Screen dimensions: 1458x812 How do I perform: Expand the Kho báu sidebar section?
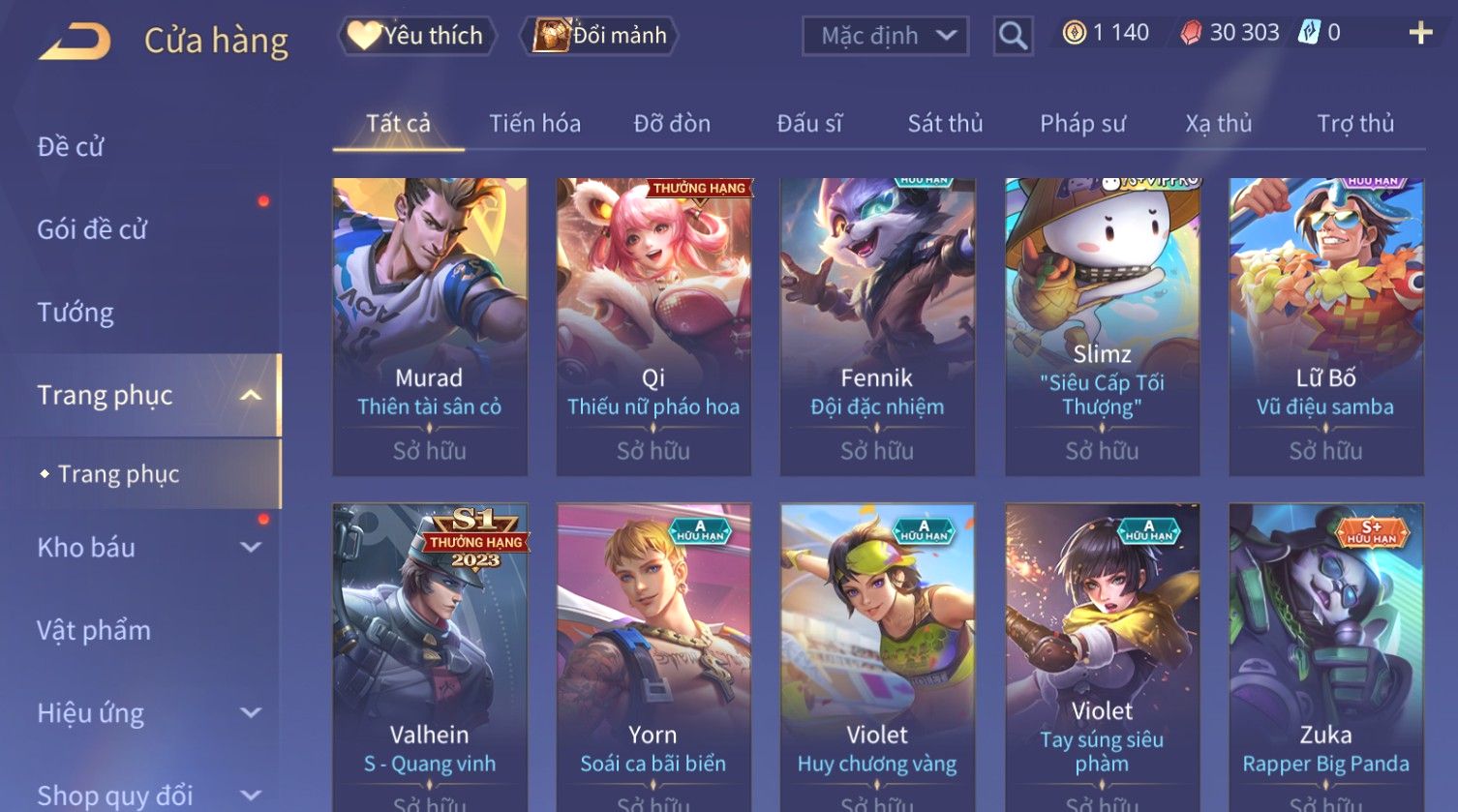pos(250,547)
